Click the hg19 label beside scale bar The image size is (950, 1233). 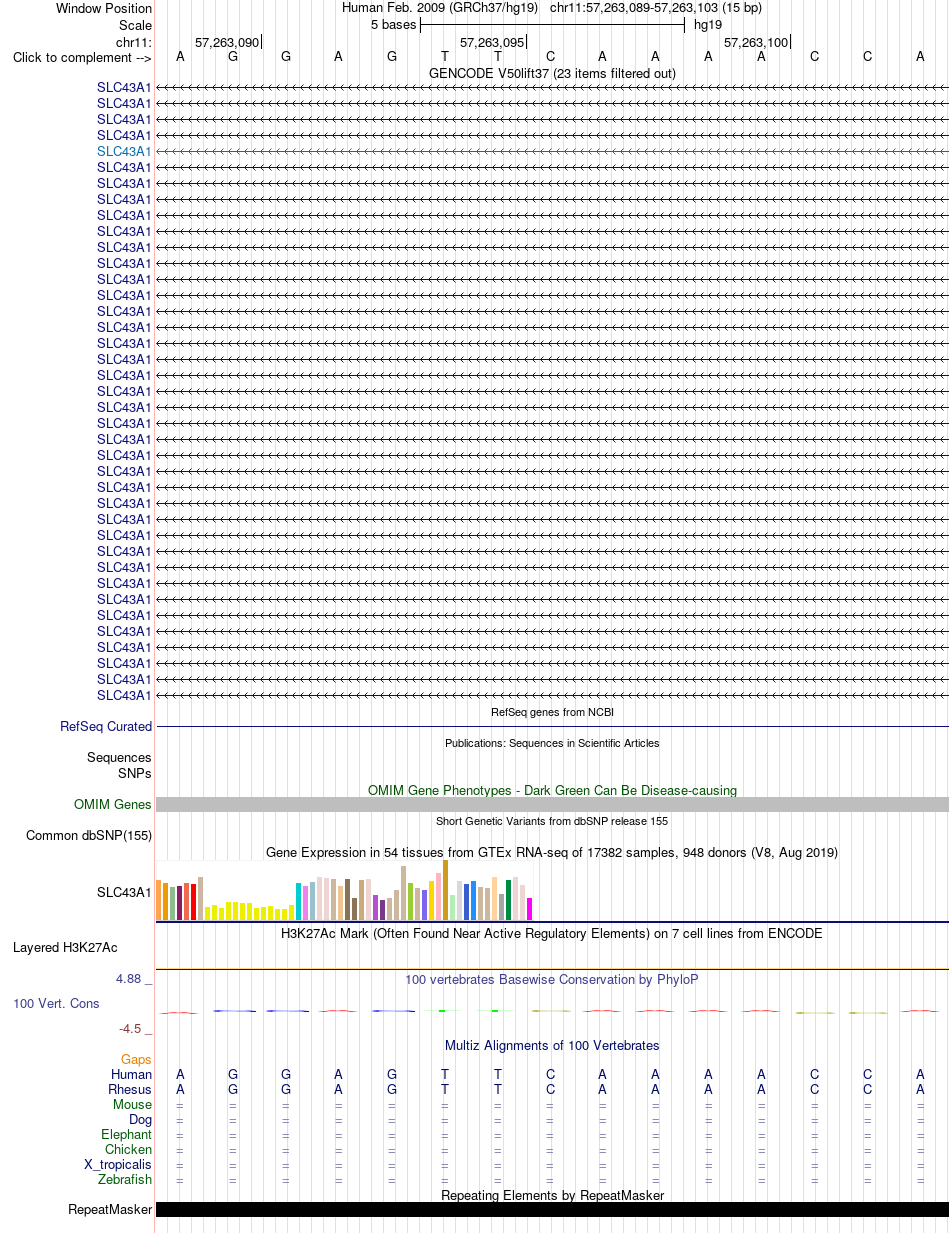pyautogui.click(x=708, y=24)
